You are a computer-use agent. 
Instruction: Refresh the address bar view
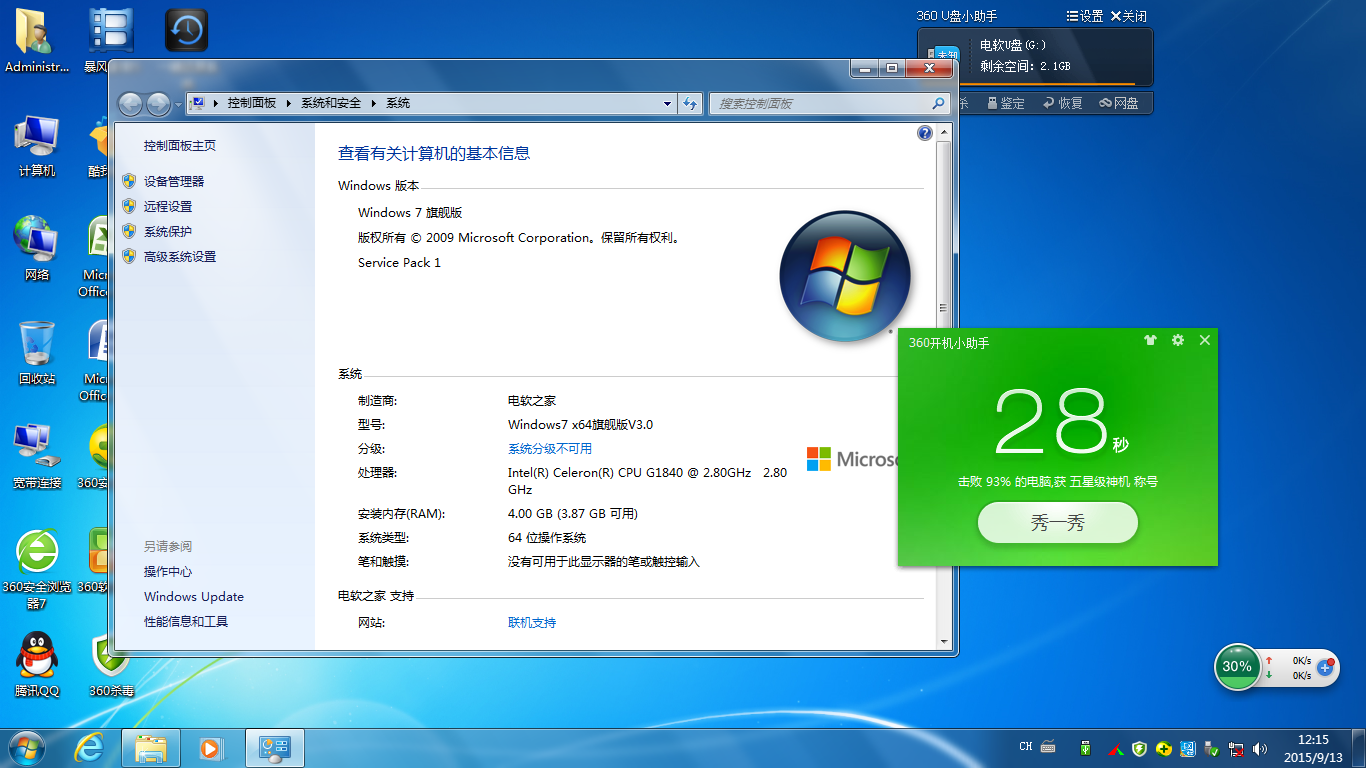pos(690,103)
